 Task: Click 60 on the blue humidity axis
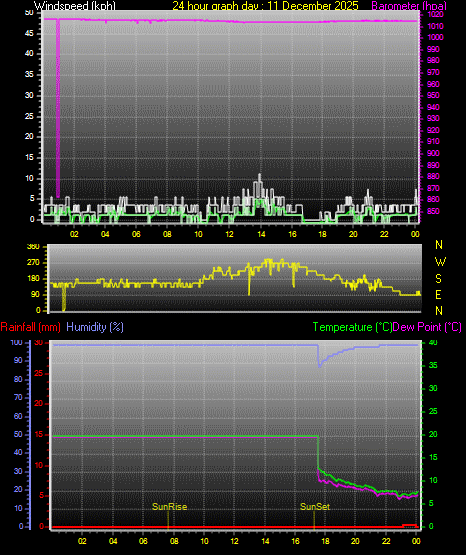tap(18, 417)
